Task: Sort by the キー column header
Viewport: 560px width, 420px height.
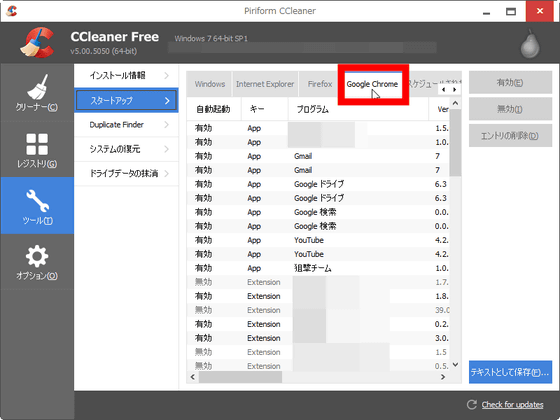Action: 265,109
